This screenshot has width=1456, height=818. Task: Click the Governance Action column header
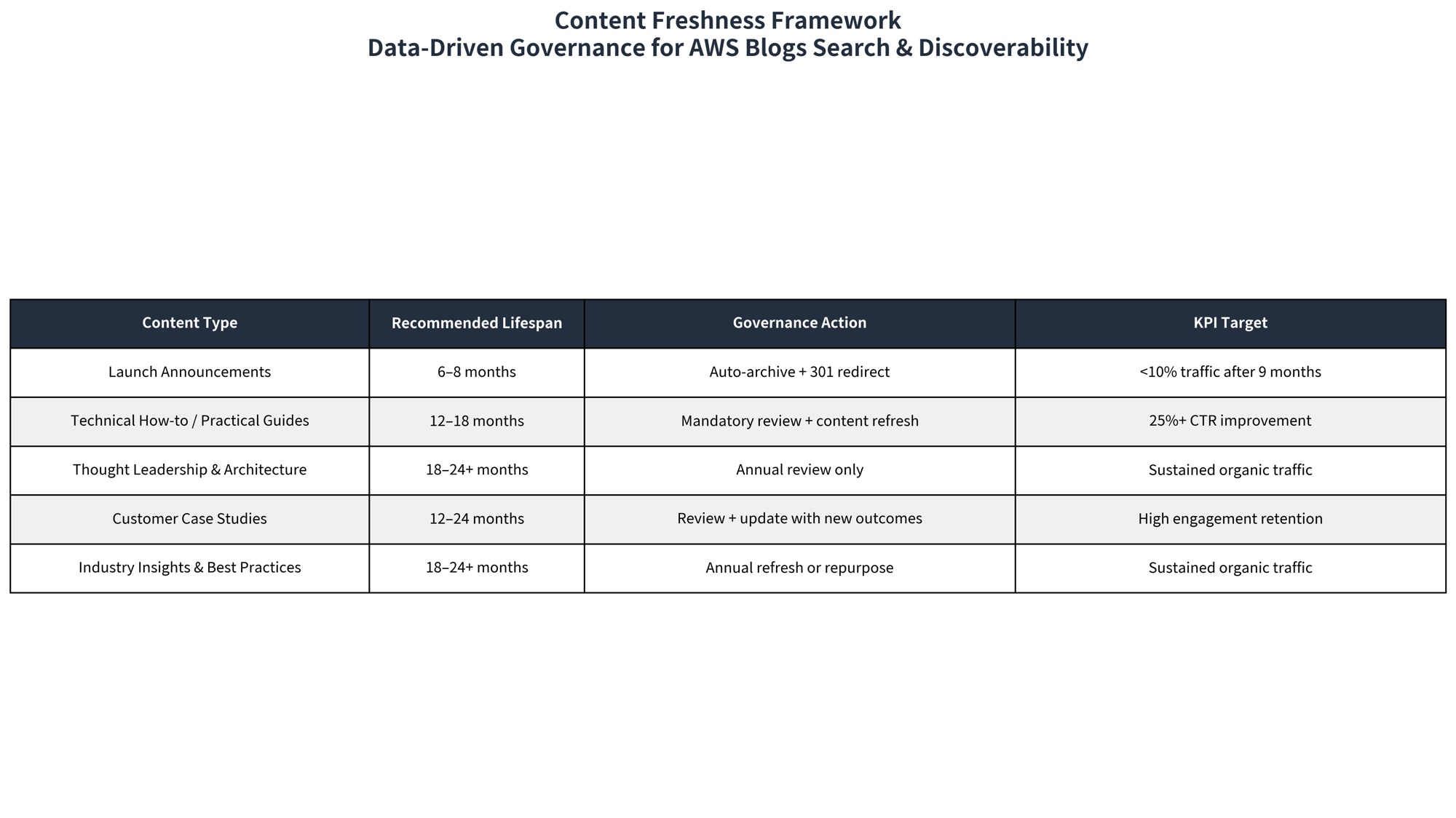pos(799,323)
